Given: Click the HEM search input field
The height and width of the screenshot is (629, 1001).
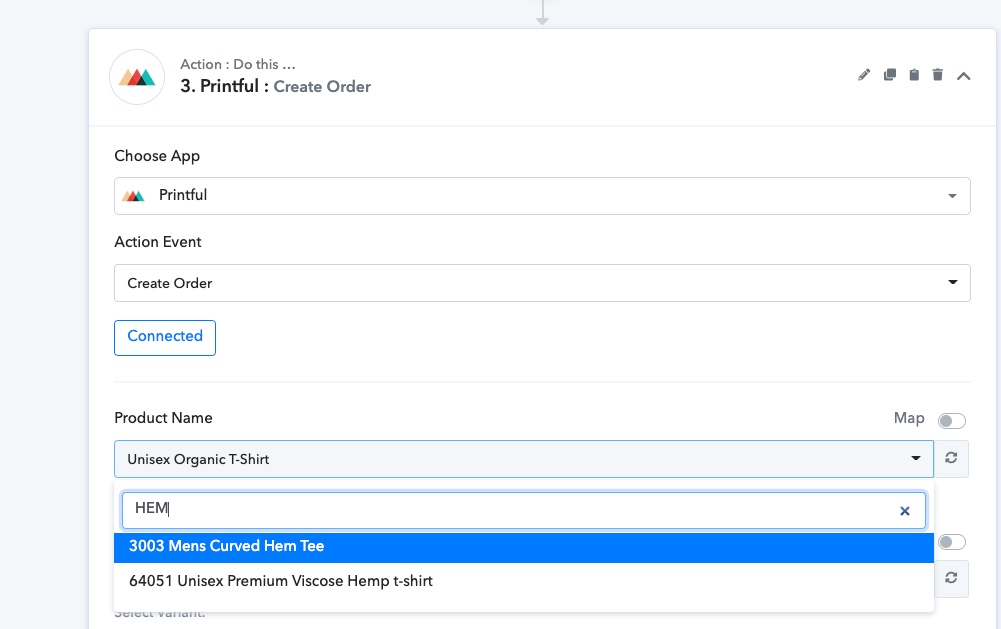Looking at the screenshot, I should pos(523,510).
